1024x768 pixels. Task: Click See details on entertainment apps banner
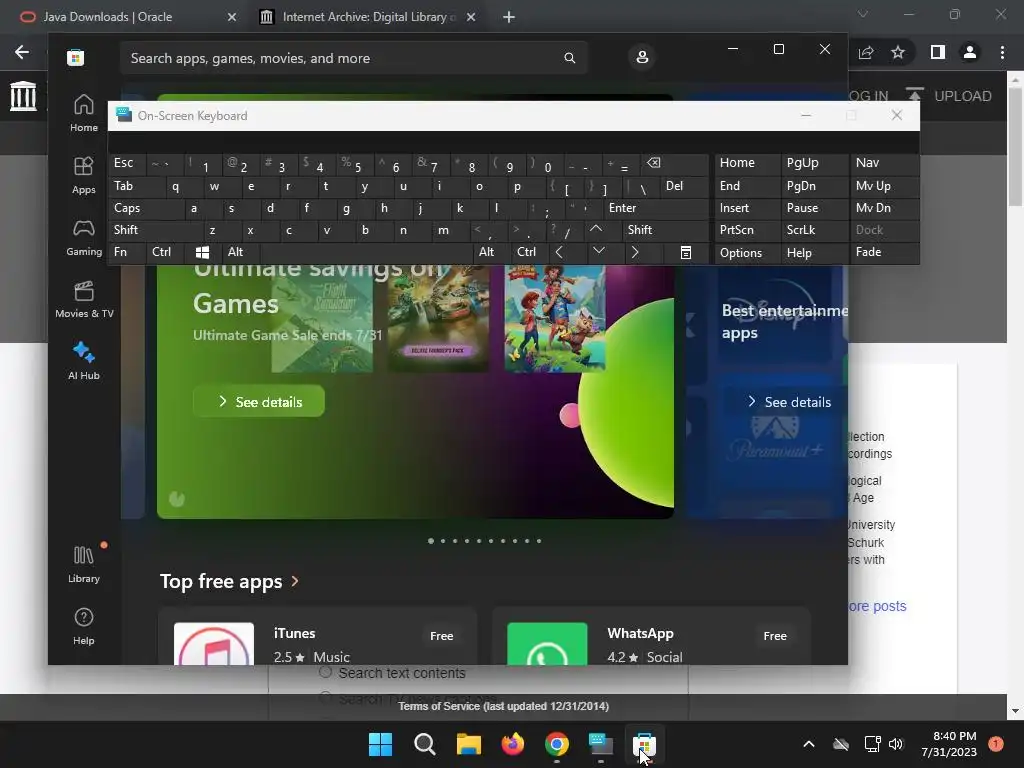(789, 402)
